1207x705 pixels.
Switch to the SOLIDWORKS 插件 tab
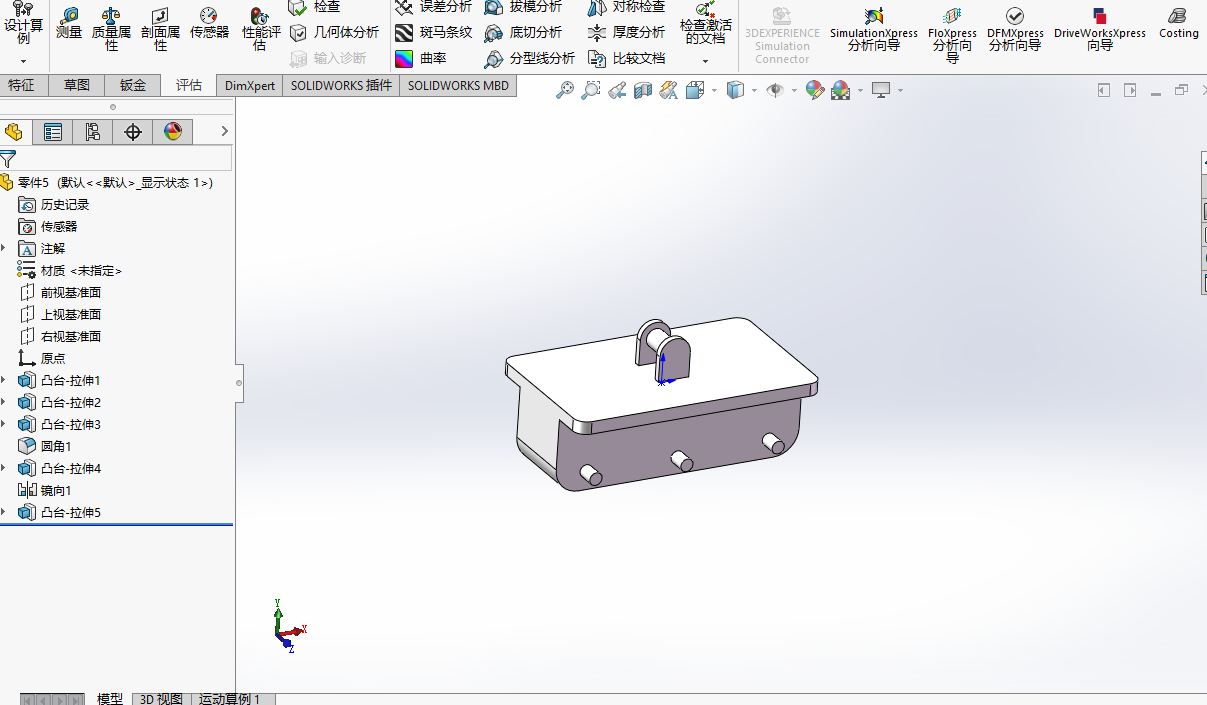coord(341,86)
